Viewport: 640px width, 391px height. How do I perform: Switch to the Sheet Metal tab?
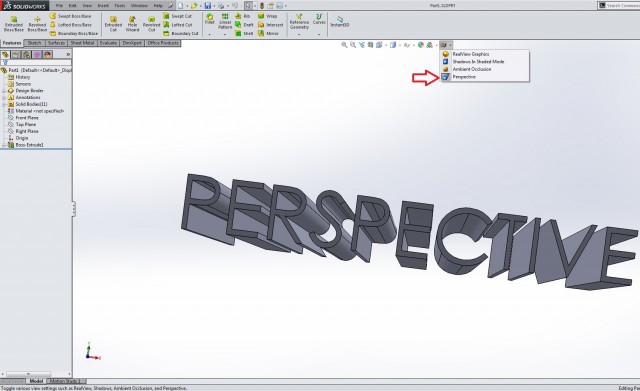82,43
